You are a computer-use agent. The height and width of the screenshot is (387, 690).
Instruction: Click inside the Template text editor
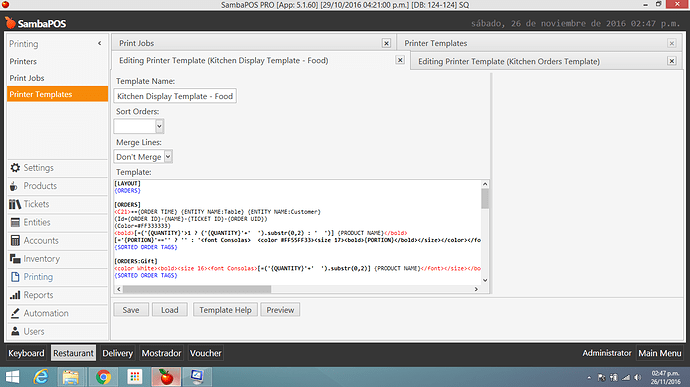click(x=297, y=232)
